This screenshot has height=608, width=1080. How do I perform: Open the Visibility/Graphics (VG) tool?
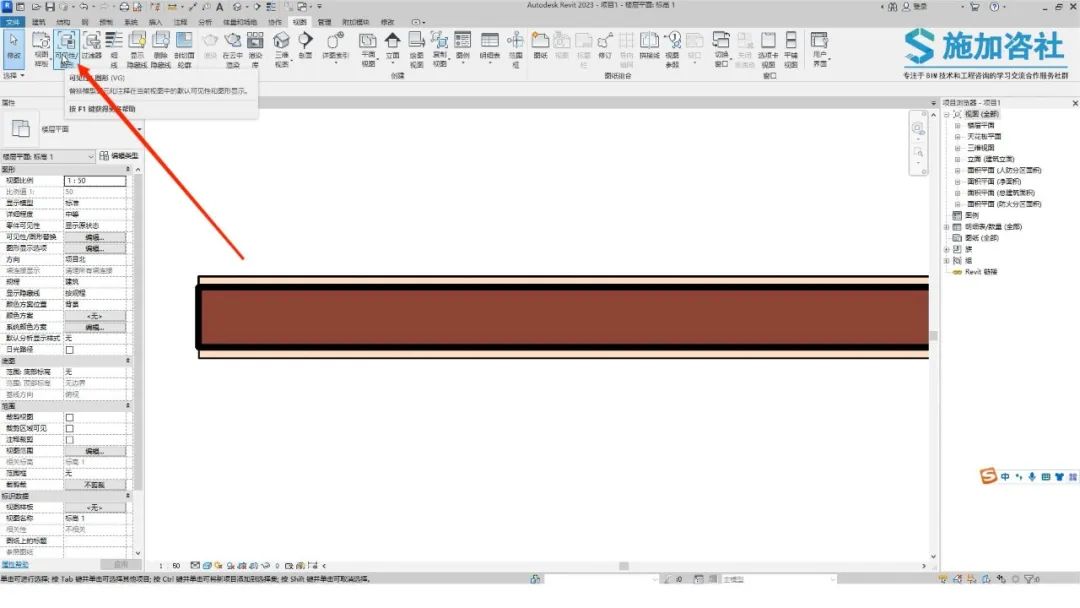pyautogui.click(x=66, y=46)
